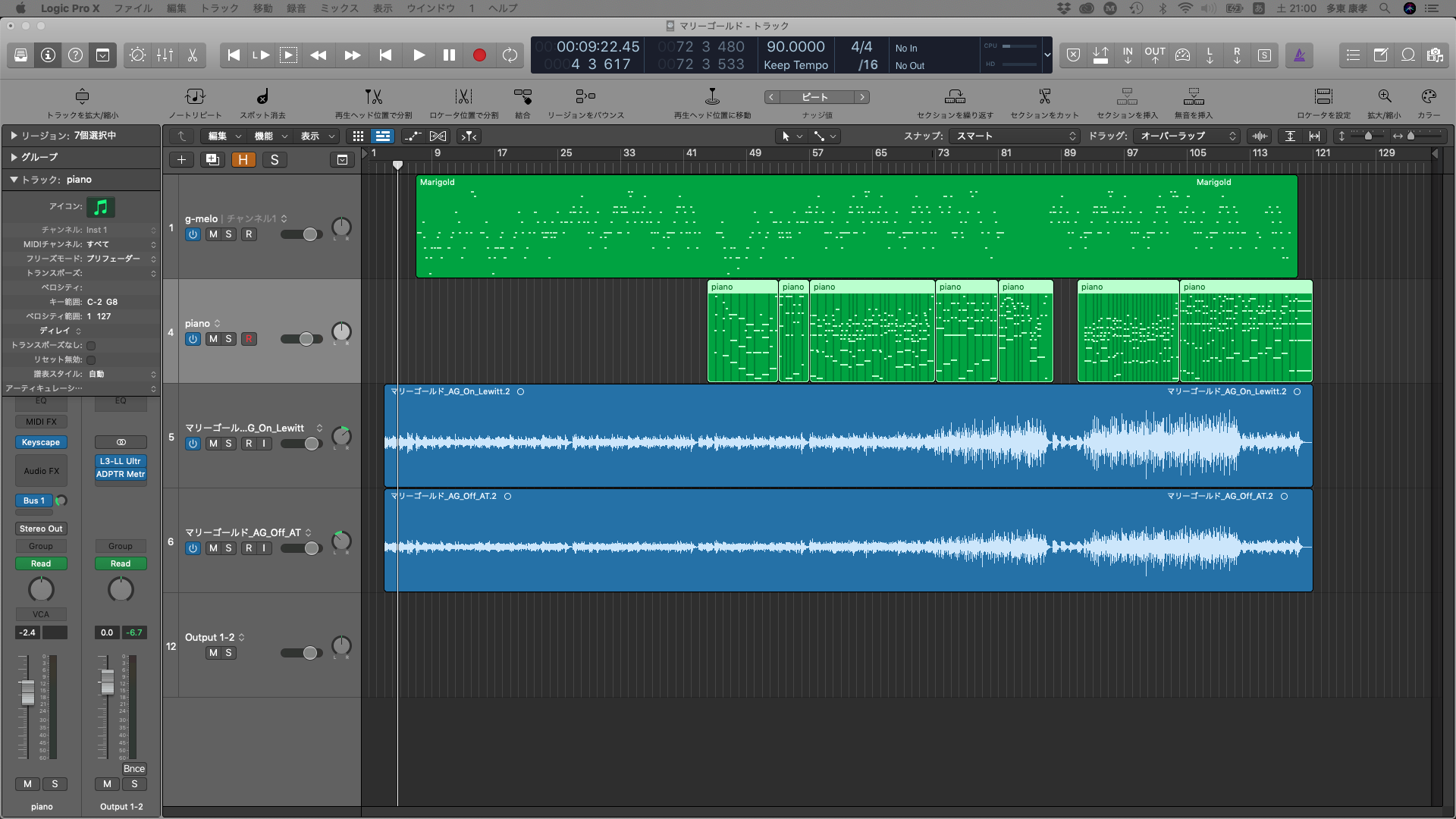Click the Bnce button on output strip
The width and height of the screenshot is (1456, 819).
(133, 768)
